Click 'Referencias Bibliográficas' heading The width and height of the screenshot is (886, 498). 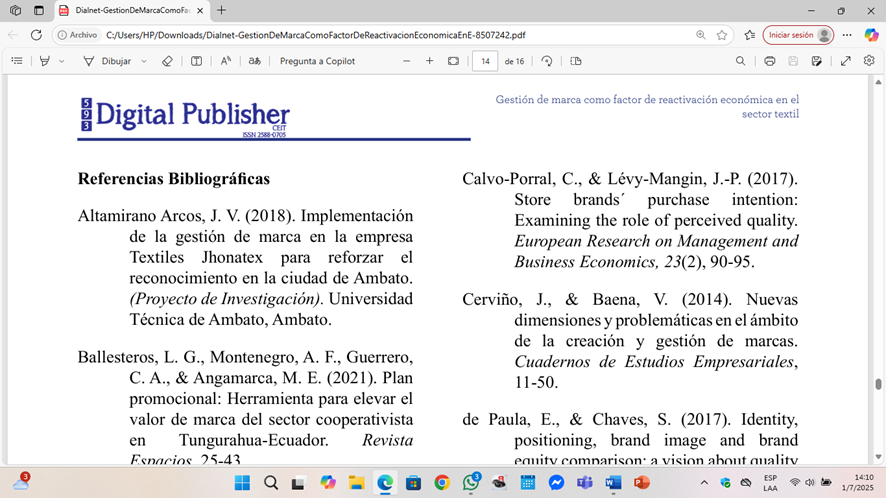tap(173, 179)
